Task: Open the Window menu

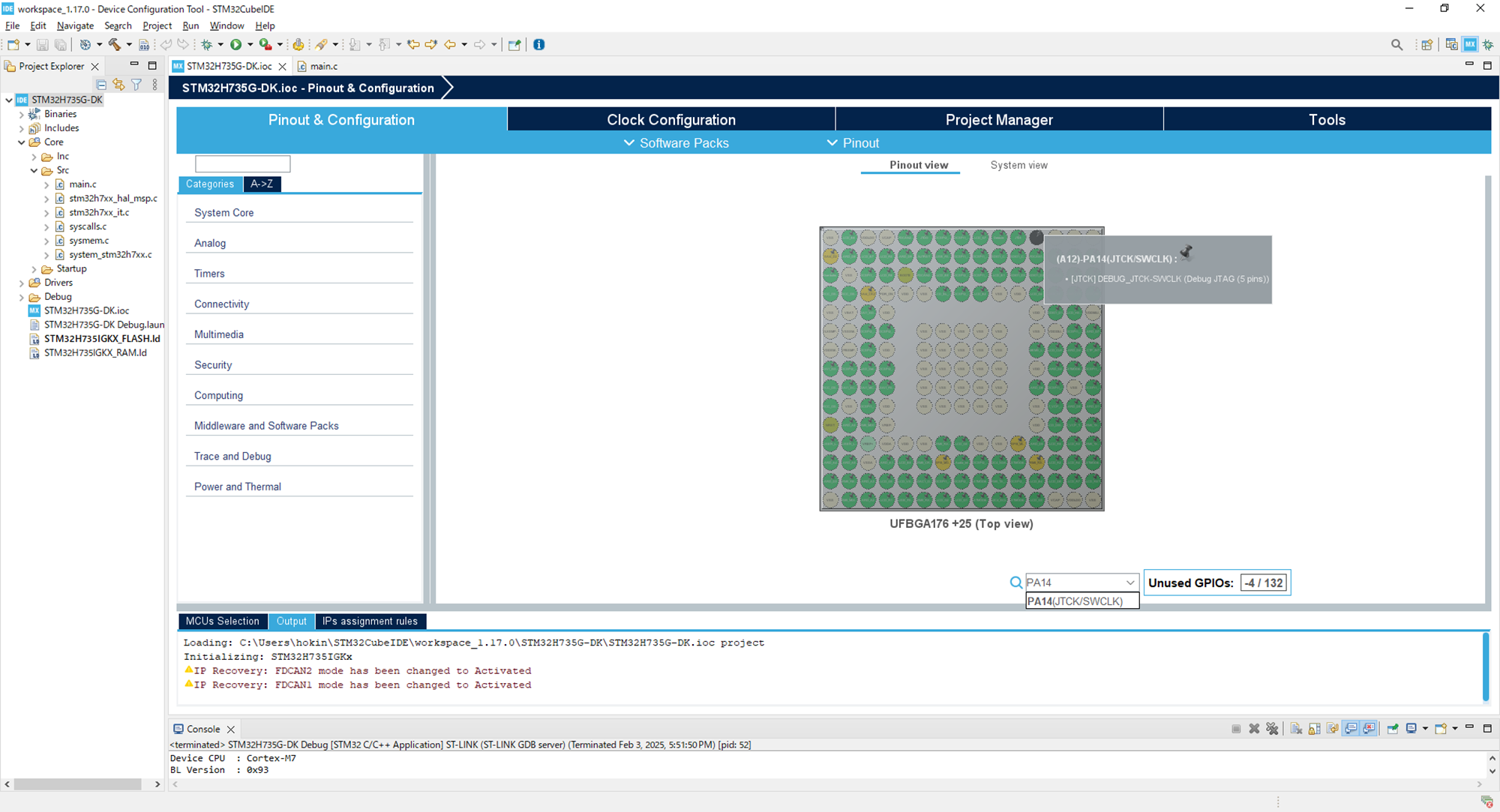Action: (226, 25)
